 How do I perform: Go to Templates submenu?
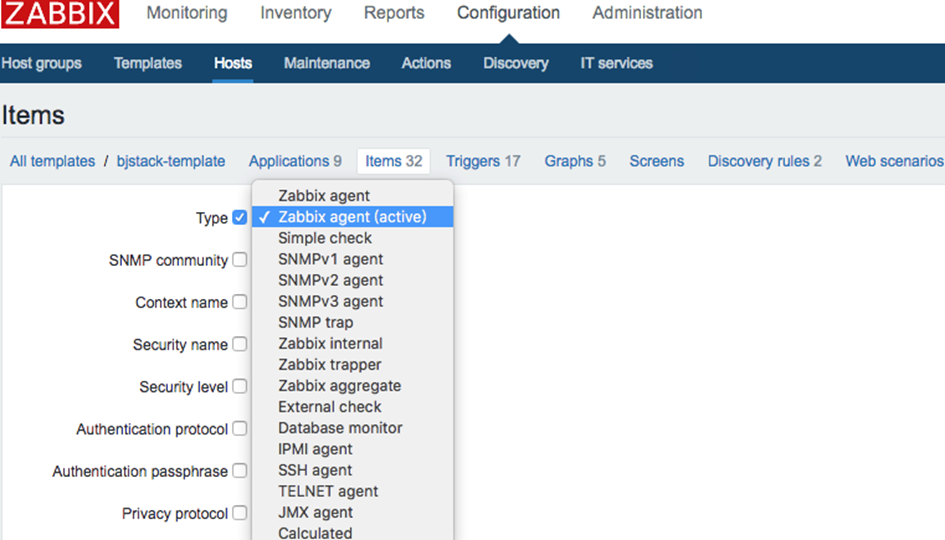point(148,63)
